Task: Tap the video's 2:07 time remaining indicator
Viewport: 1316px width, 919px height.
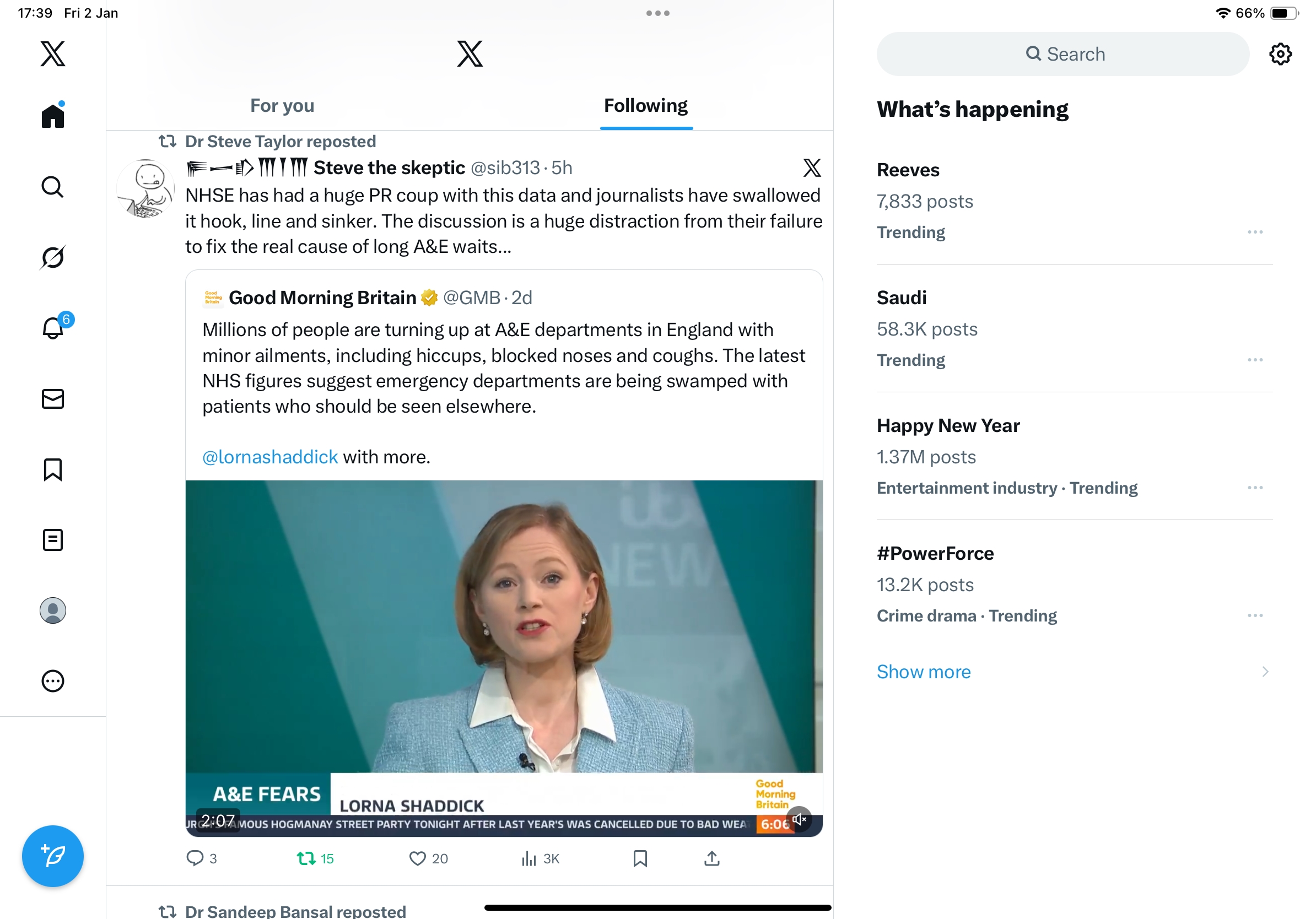Action: pos(218,820)
